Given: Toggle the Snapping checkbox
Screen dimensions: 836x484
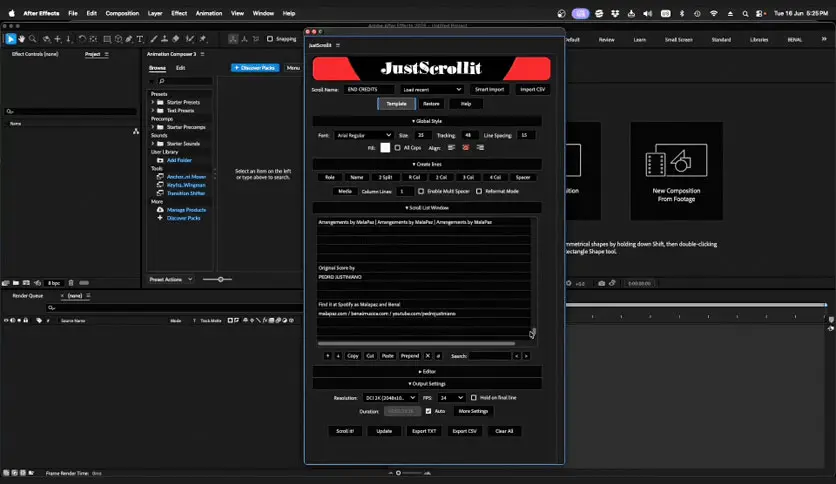Looking at the screenshot, I should coord(270,39).
